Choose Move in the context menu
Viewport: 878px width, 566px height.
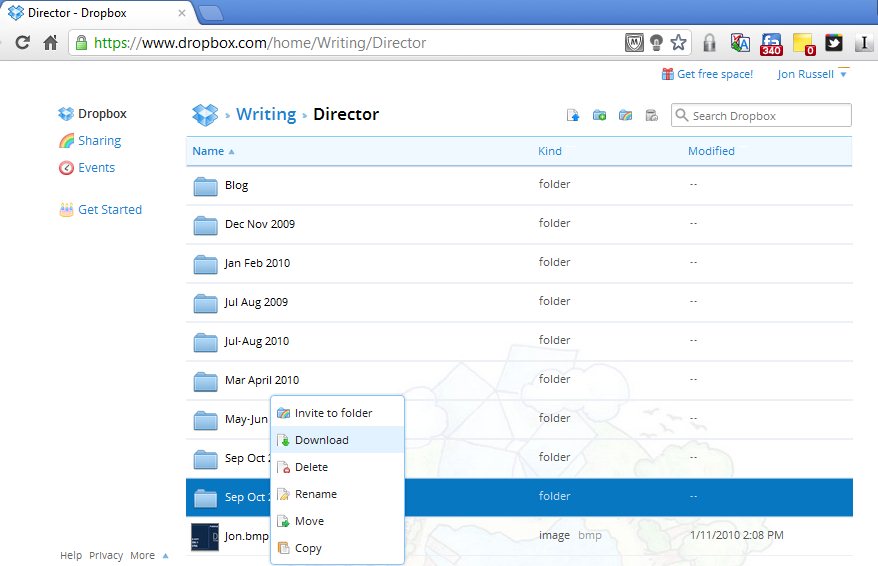338,521
